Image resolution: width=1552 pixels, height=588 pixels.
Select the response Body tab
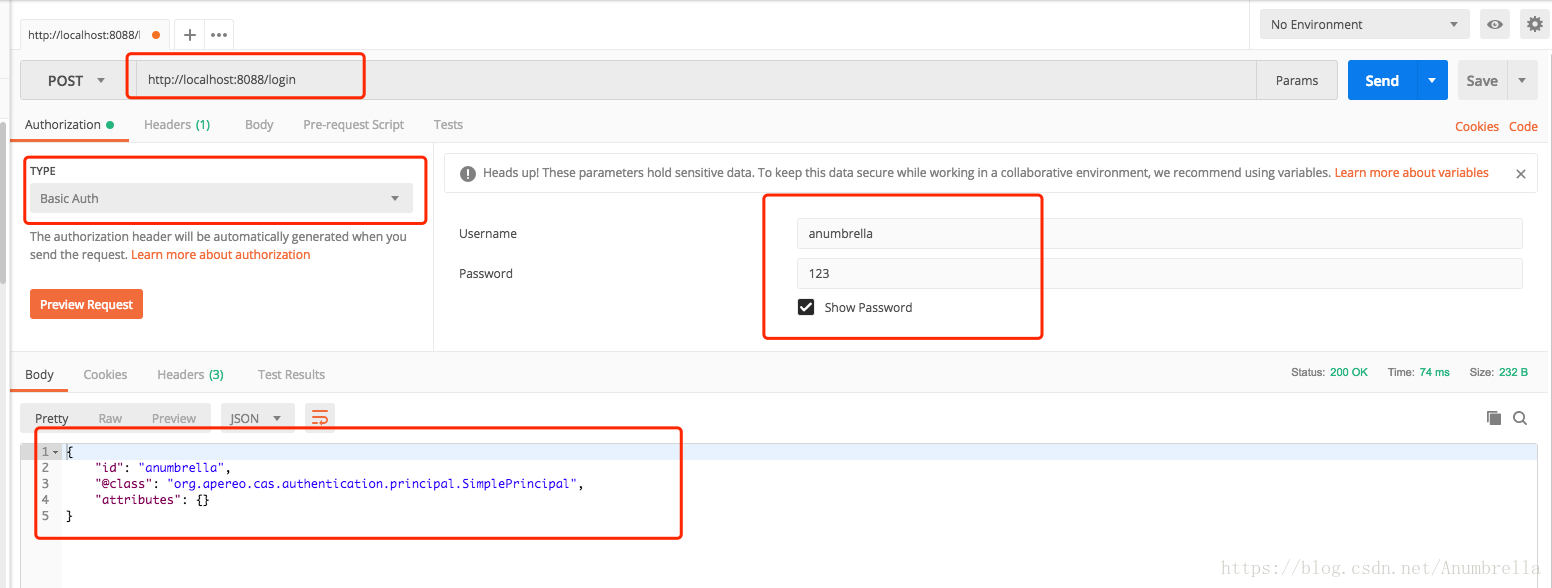[39, 374]
